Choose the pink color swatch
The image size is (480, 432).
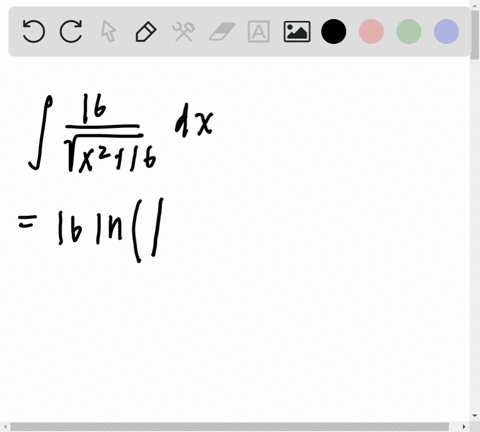(371, 32)
